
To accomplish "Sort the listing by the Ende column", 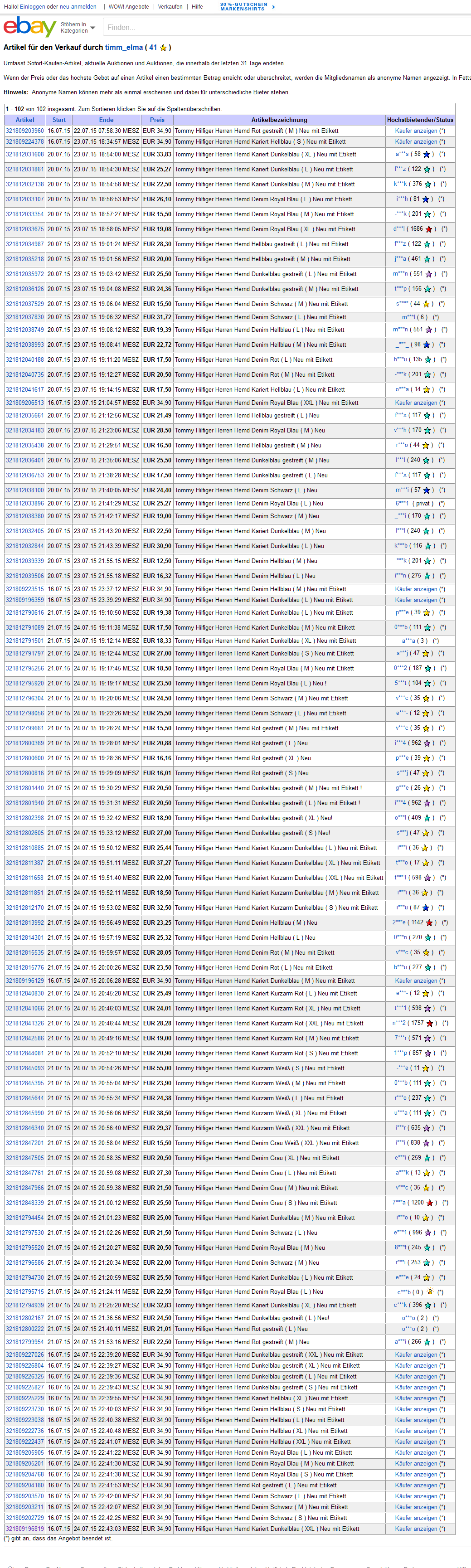I will point(106,120).
